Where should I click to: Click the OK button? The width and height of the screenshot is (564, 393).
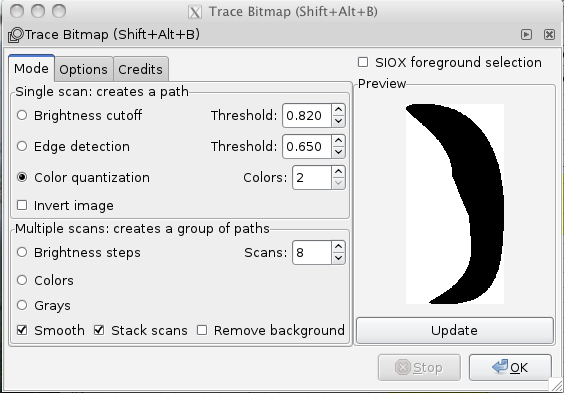(x=510, y=367)
